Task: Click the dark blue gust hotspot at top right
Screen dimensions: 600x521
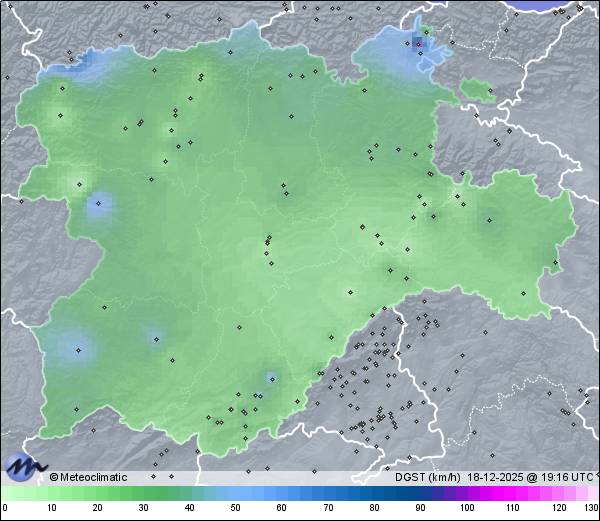Action: [420, 43]
